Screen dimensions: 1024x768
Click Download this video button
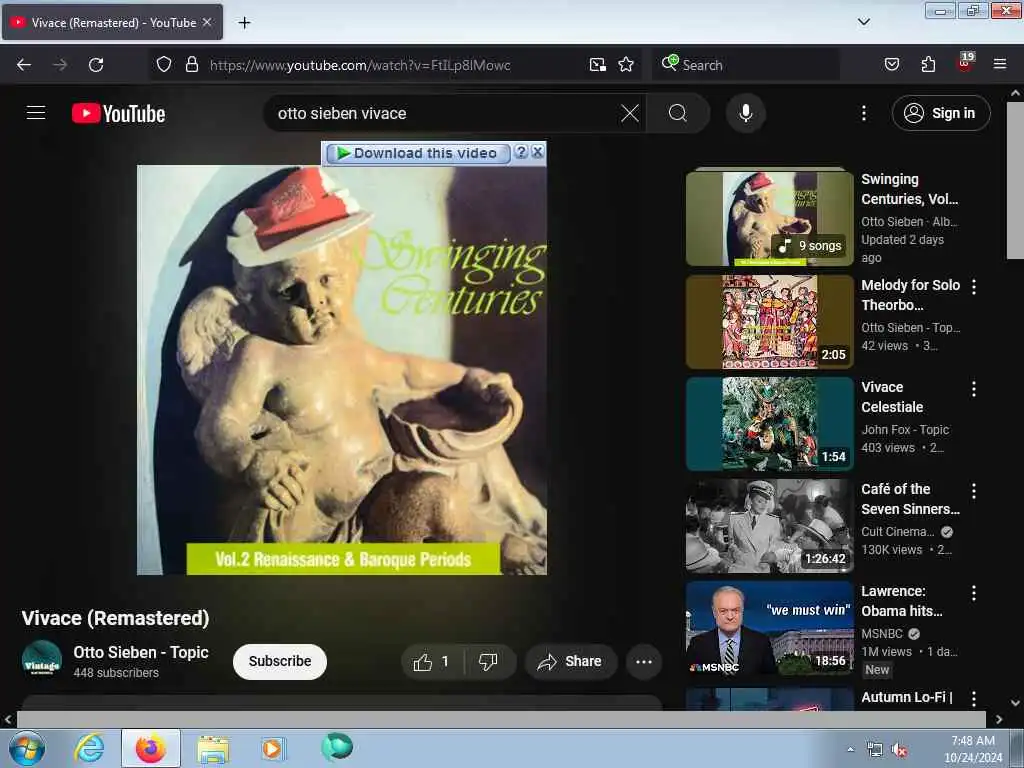click(x=418, y=153)
